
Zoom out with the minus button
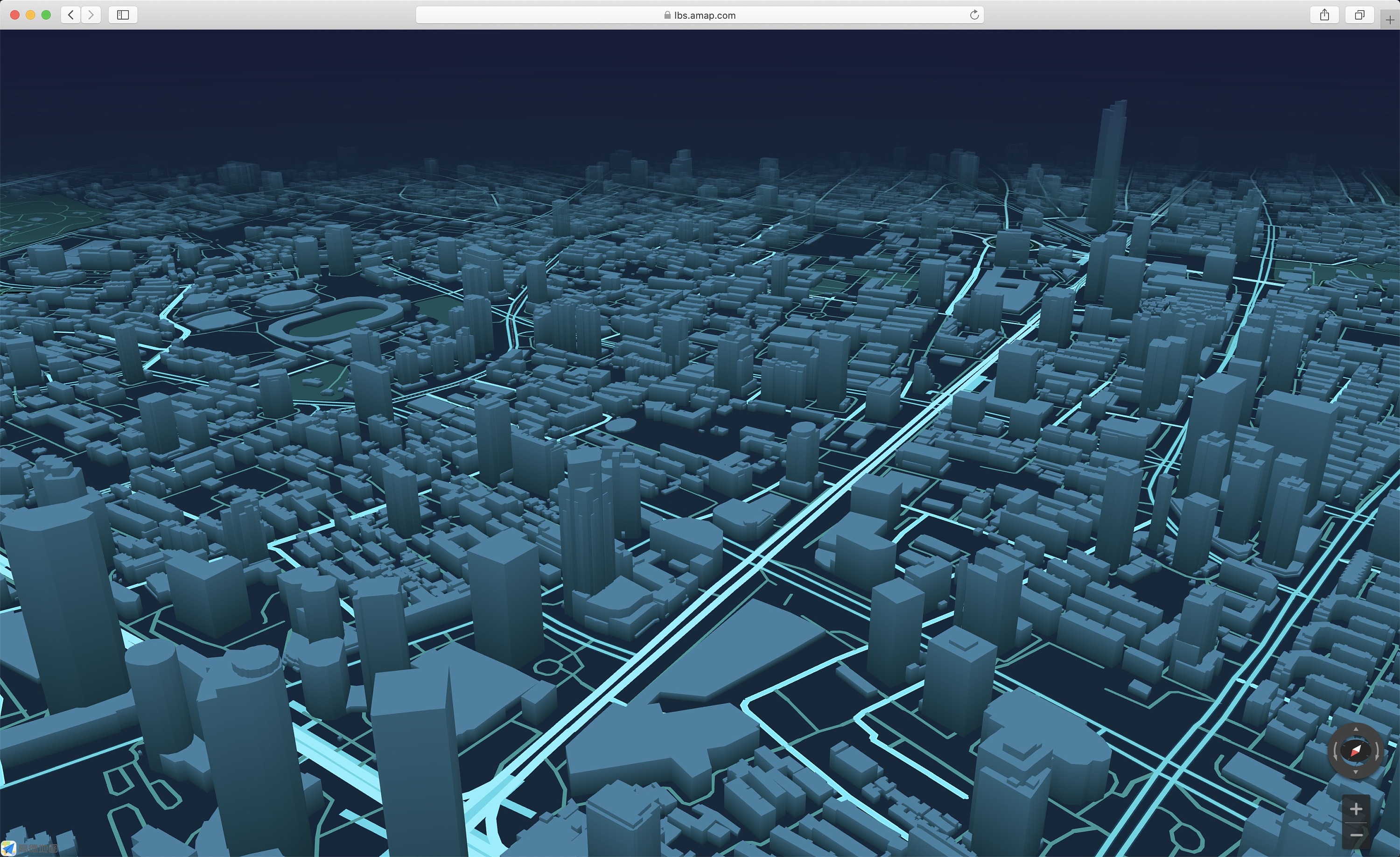click(1356, 835)
